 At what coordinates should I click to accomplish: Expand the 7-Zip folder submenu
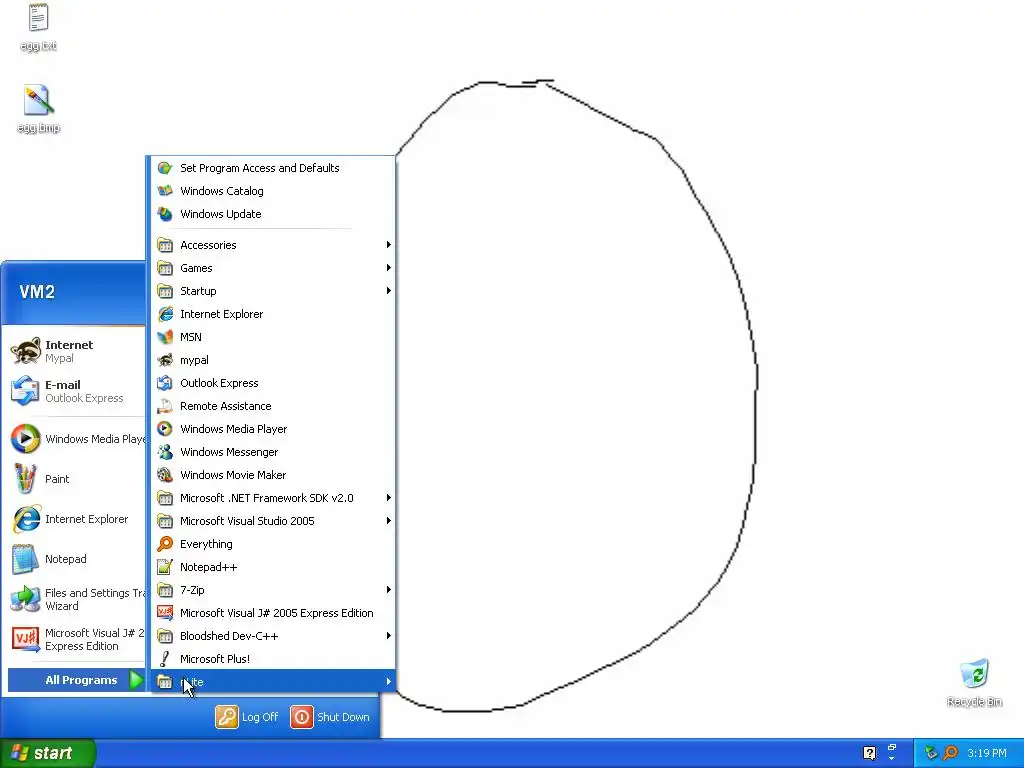click(272, 590)
